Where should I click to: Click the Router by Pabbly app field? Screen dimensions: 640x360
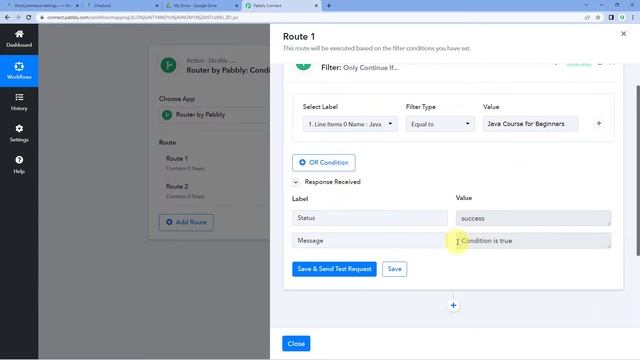click(x=215, y=115)
